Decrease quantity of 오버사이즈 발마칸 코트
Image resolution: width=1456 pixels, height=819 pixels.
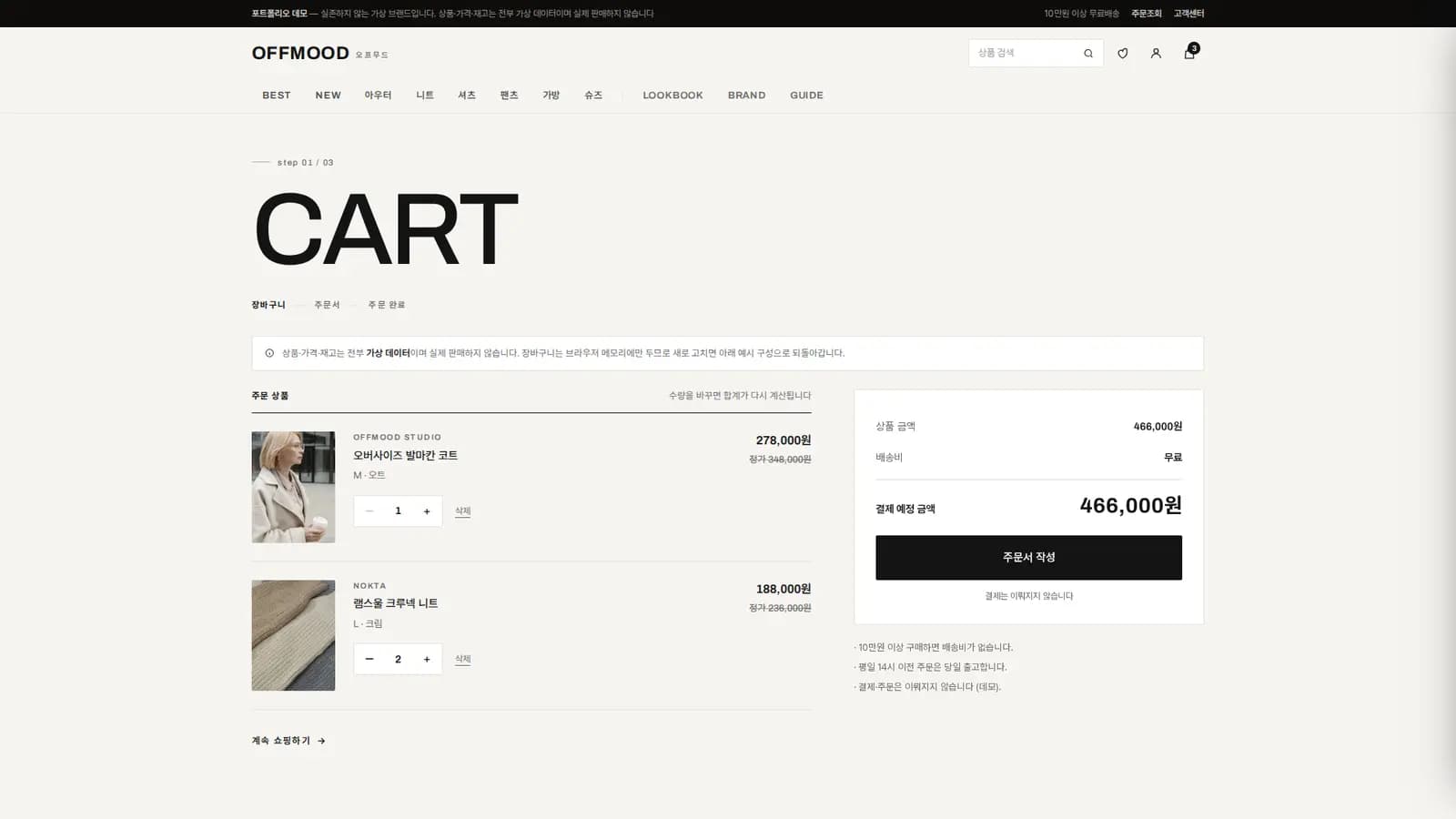[x=369, y=511]
